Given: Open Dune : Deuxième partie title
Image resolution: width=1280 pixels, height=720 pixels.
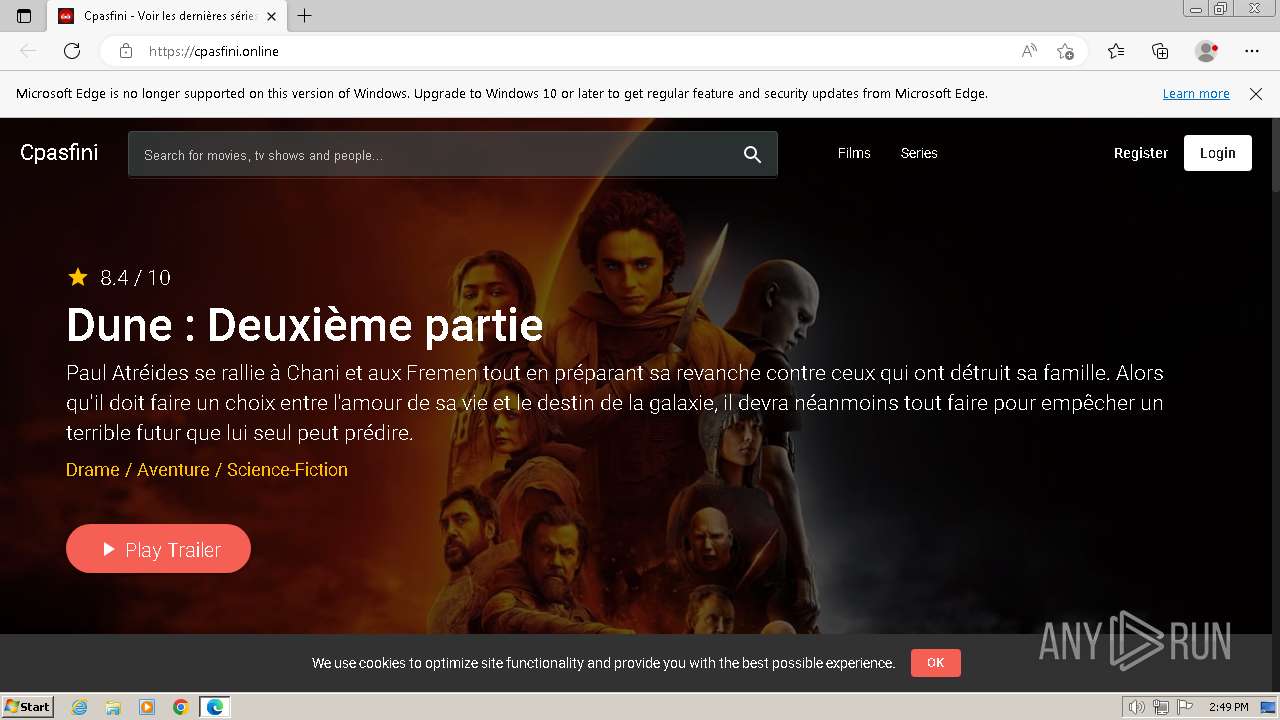Looking at the screenshot, I should point(305,325).
